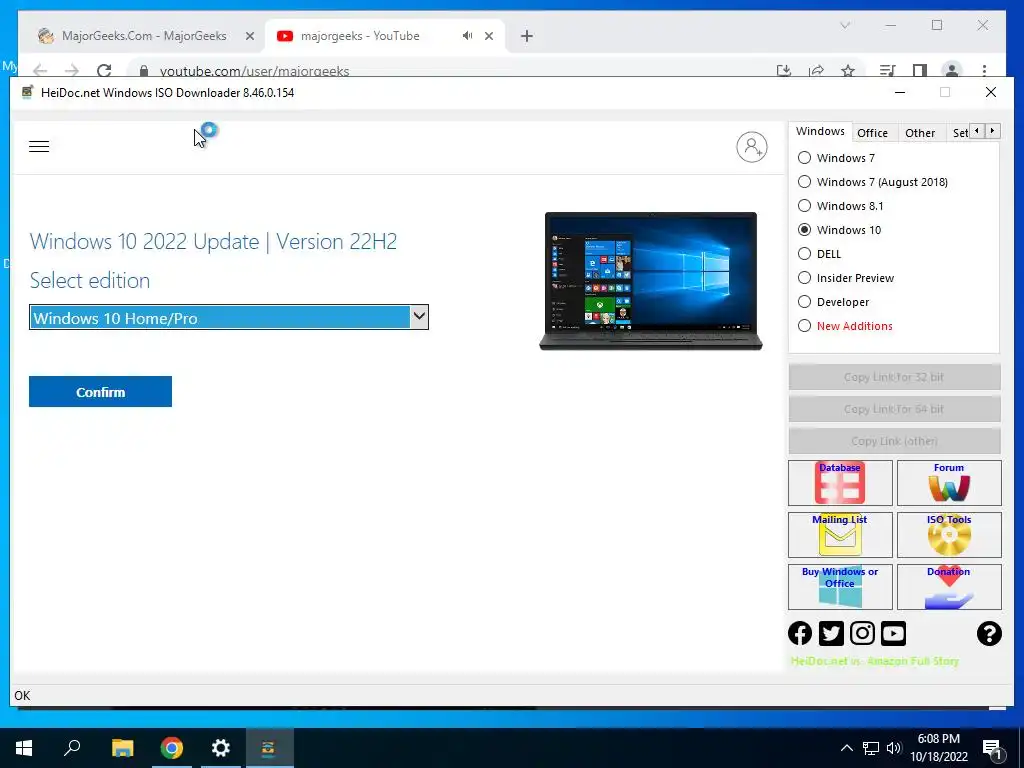The width and height of the screenshot is (1024, 768).
Task: Open the Chrome side panel icon
Action: pos(920,71)
